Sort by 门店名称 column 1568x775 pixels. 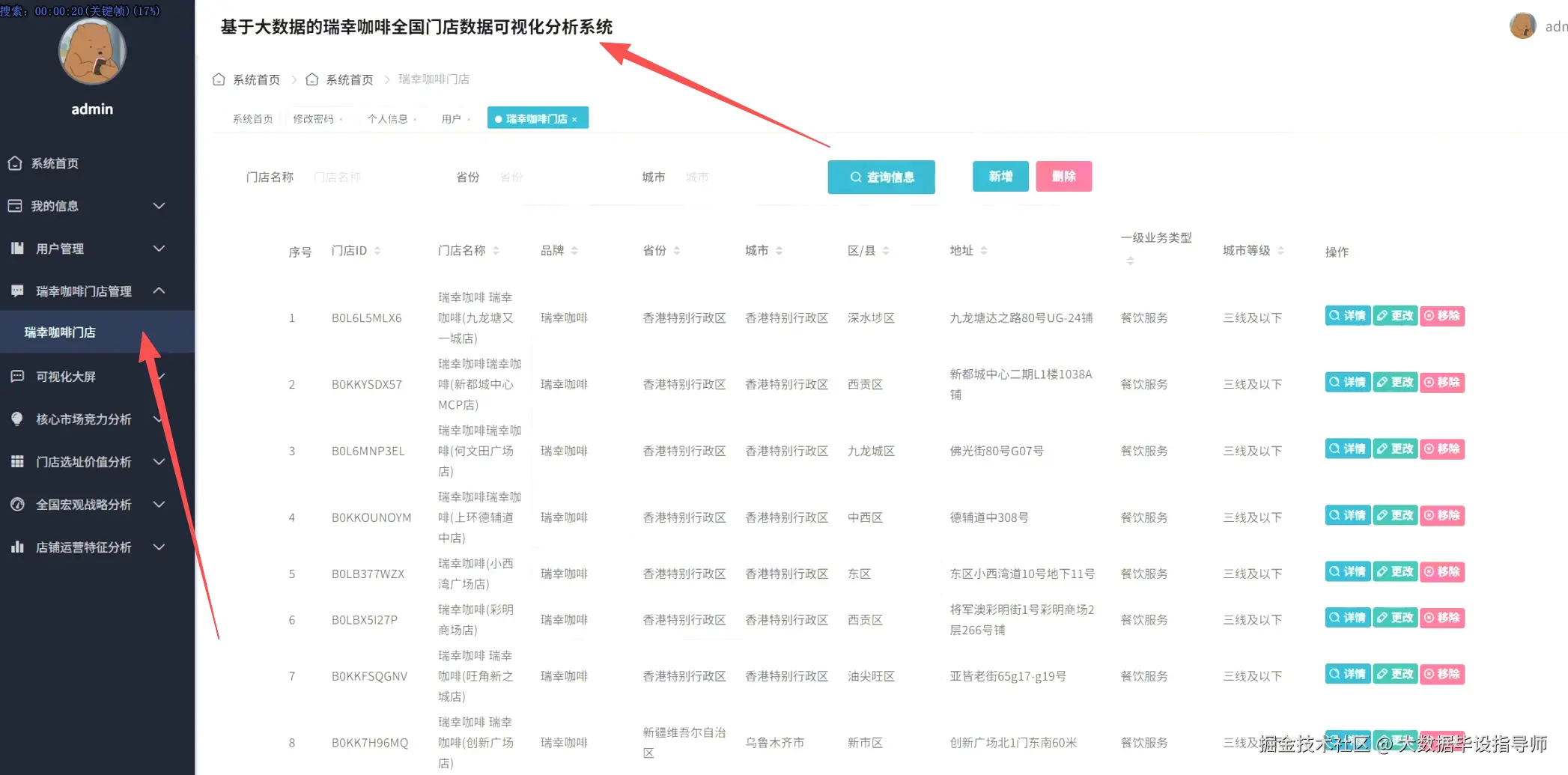point(496,251)
